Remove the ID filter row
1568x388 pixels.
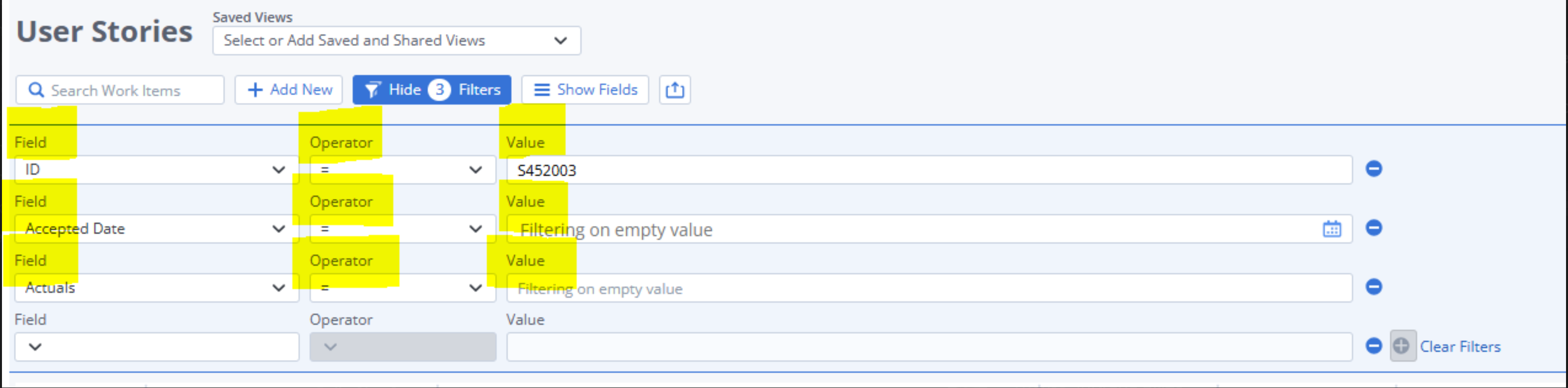pyautogui.click(x=1374, y=169)
